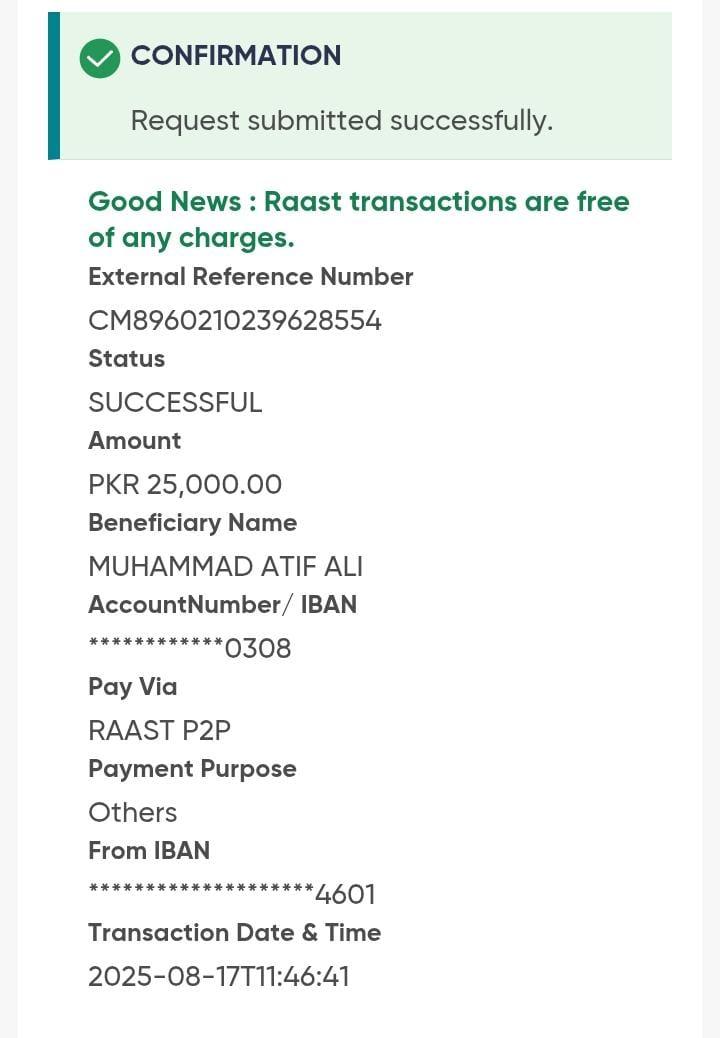Click the green checkmark confirmation icon
Viewport: 720px width, 1038px height.
tap(100, 58)
